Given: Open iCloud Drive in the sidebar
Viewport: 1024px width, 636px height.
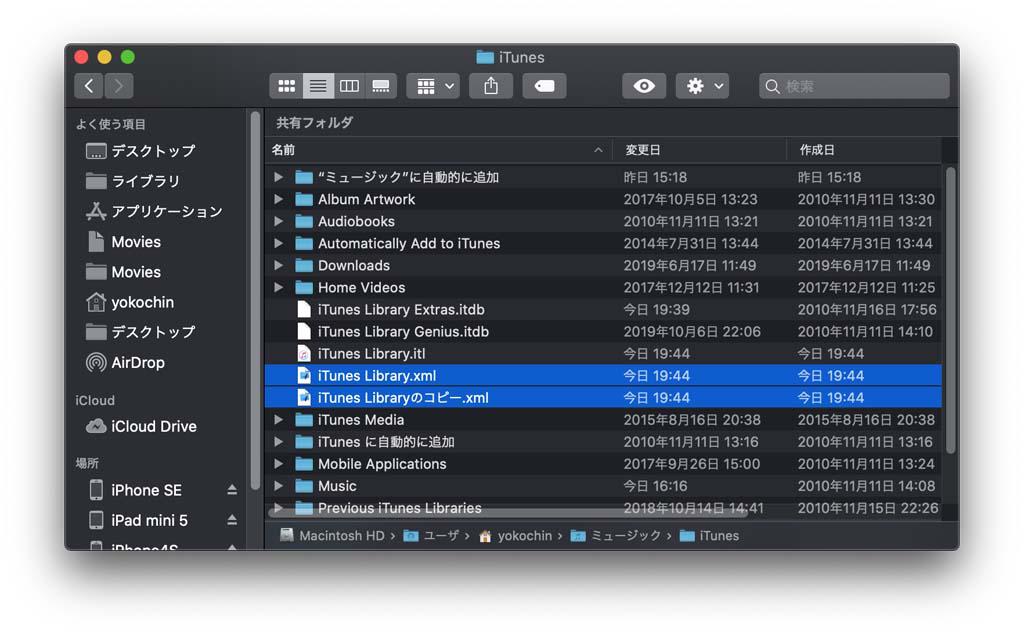Looking at the screenshot, I should point(141,426).
